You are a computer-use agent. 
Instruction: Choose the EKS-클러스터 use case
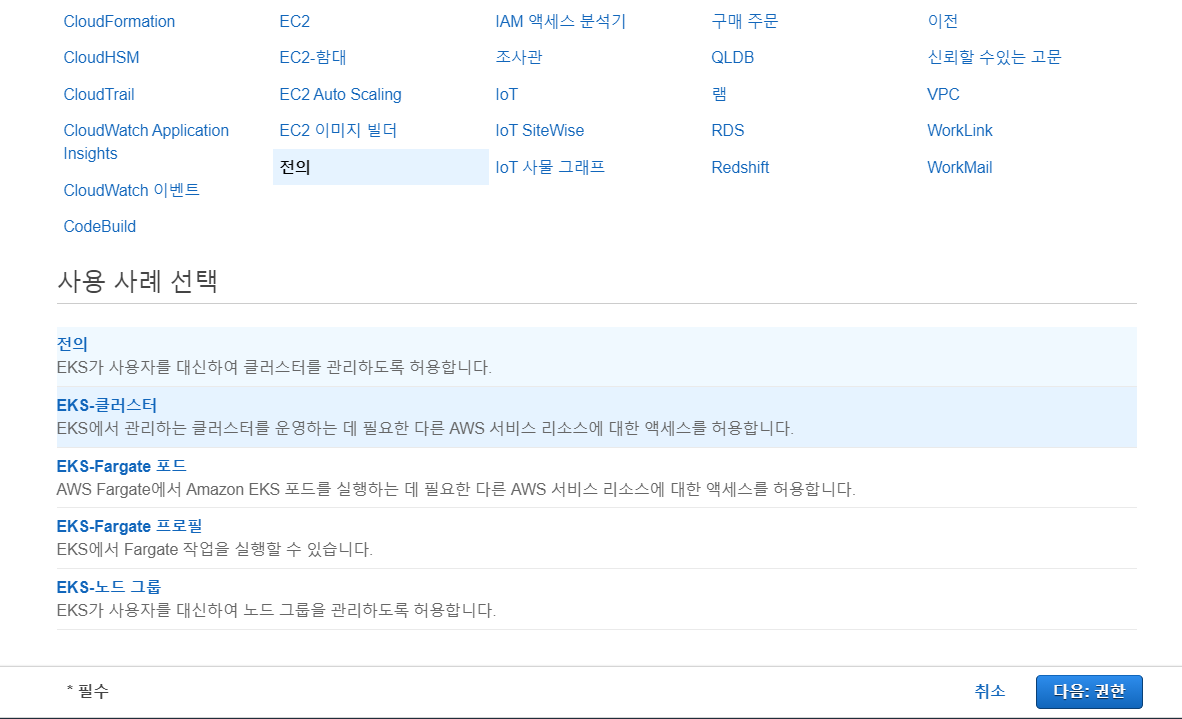tap(596, 418)
